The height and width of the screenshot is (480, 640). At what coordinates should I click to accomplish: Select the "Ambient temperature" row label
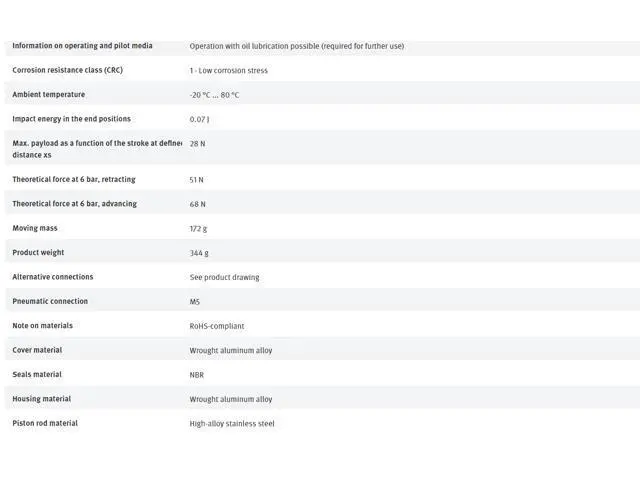(x=48, y=95)
